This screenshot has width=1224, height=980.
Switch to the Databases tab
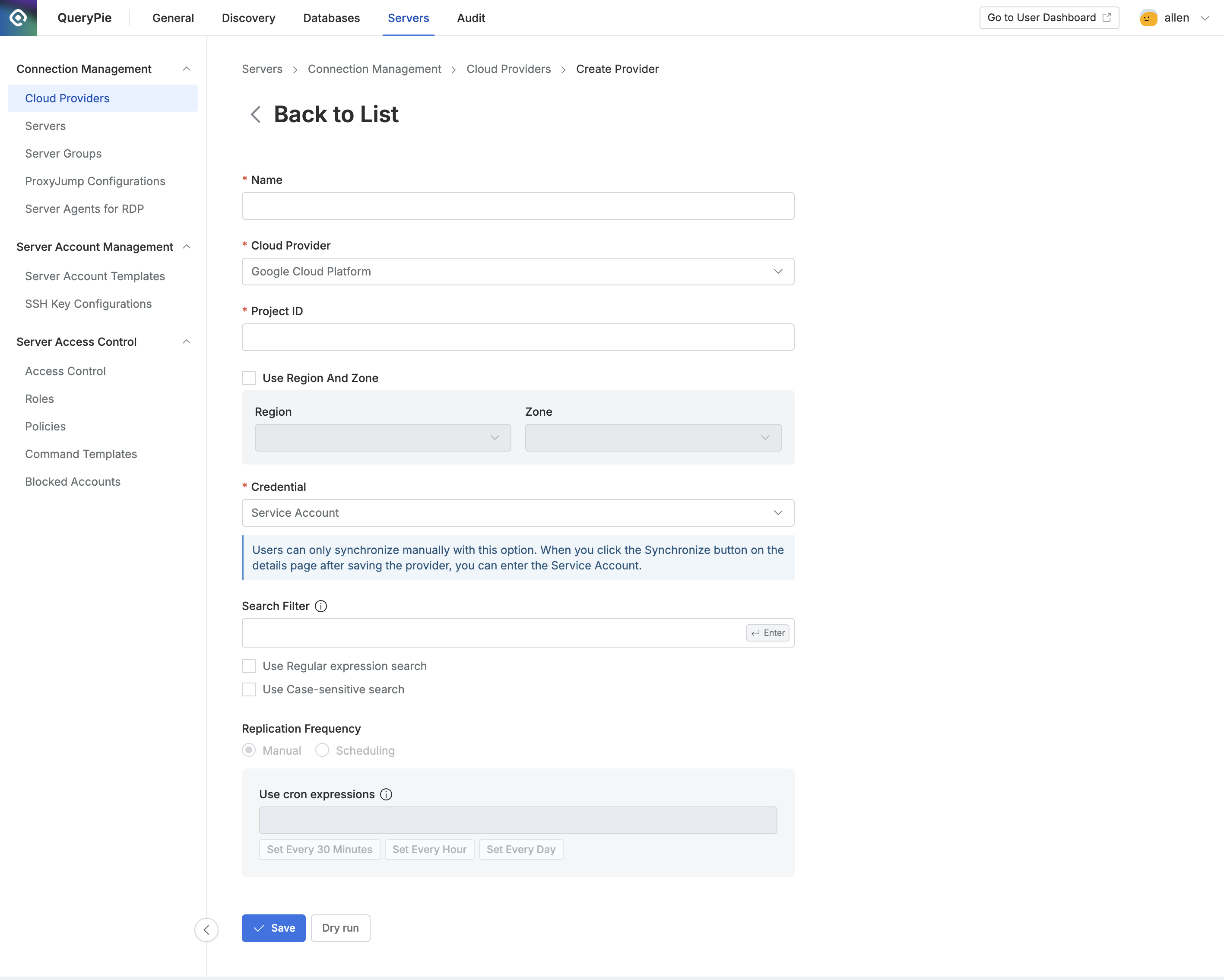[x=332, y=18]
